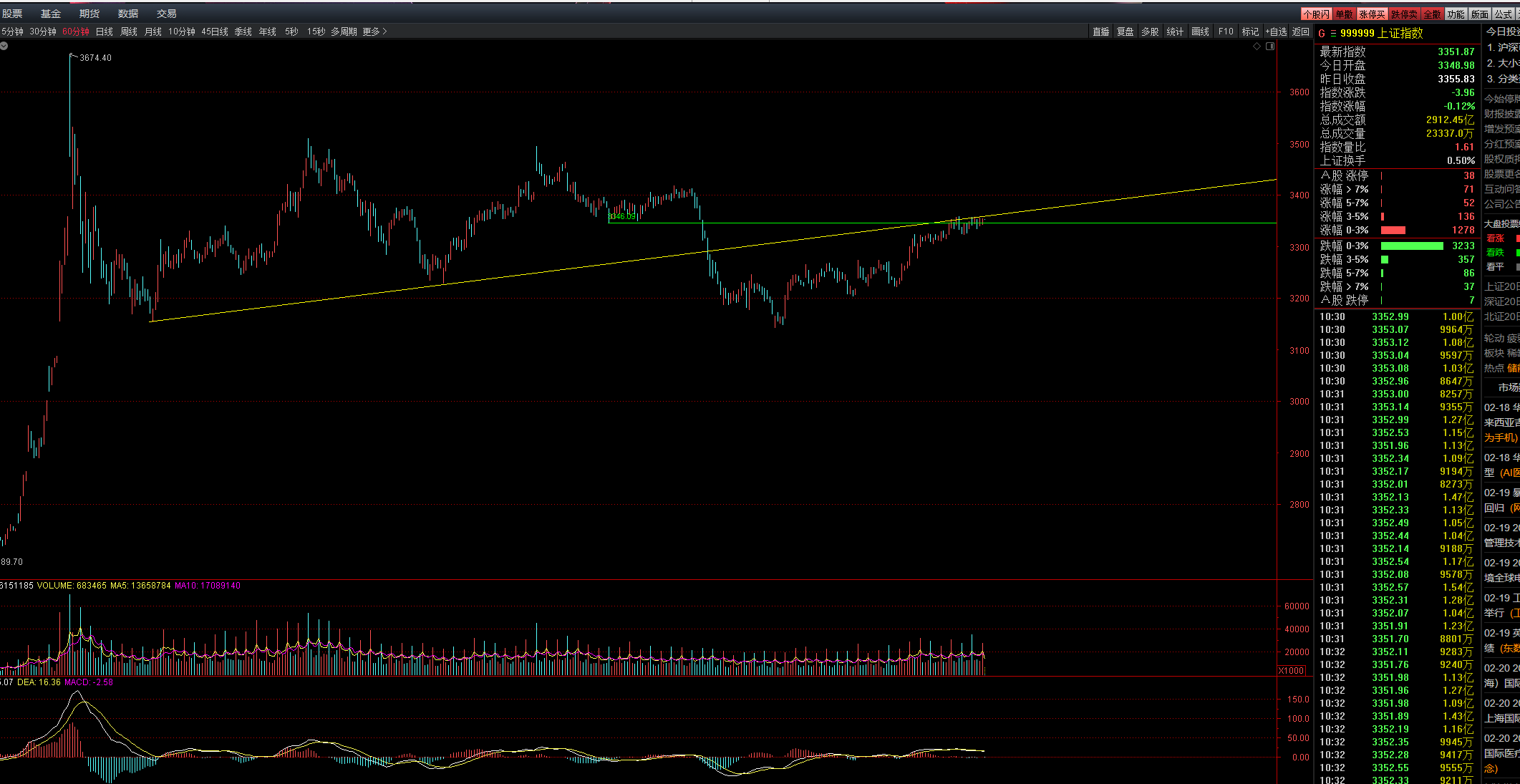The height and width of the screenshot is (784, 1520).
Task: Open the 期货 futures menu
Action: (x=89, y=14)
